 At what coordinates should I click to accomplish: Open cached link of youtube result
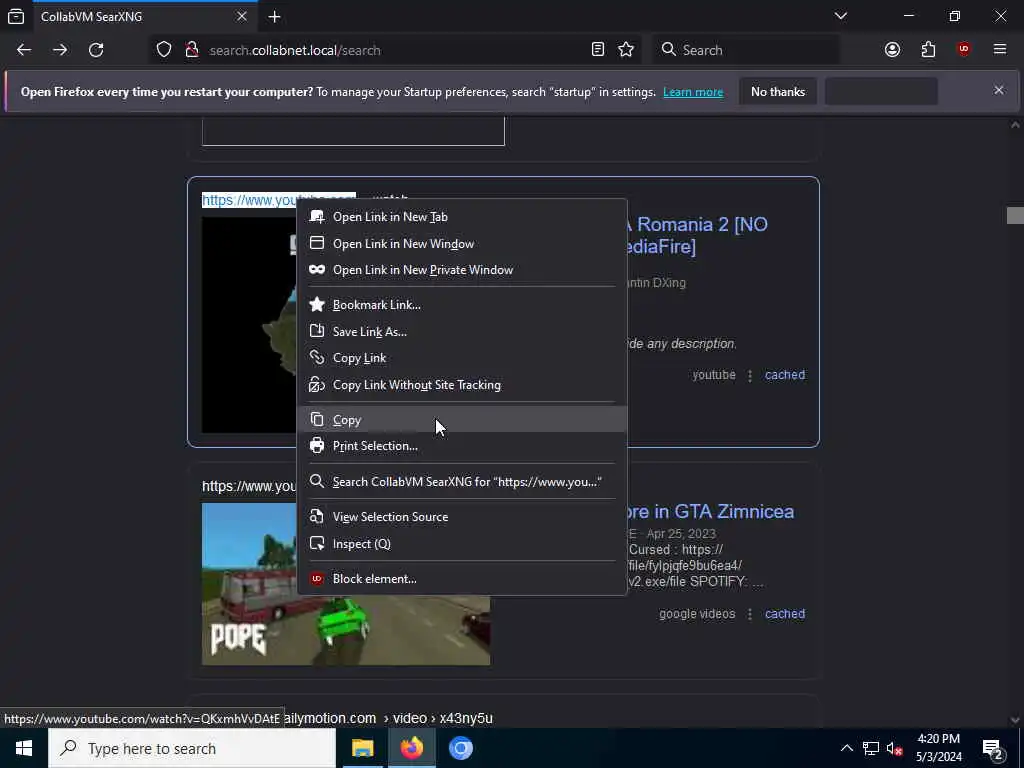click(784, 375)
